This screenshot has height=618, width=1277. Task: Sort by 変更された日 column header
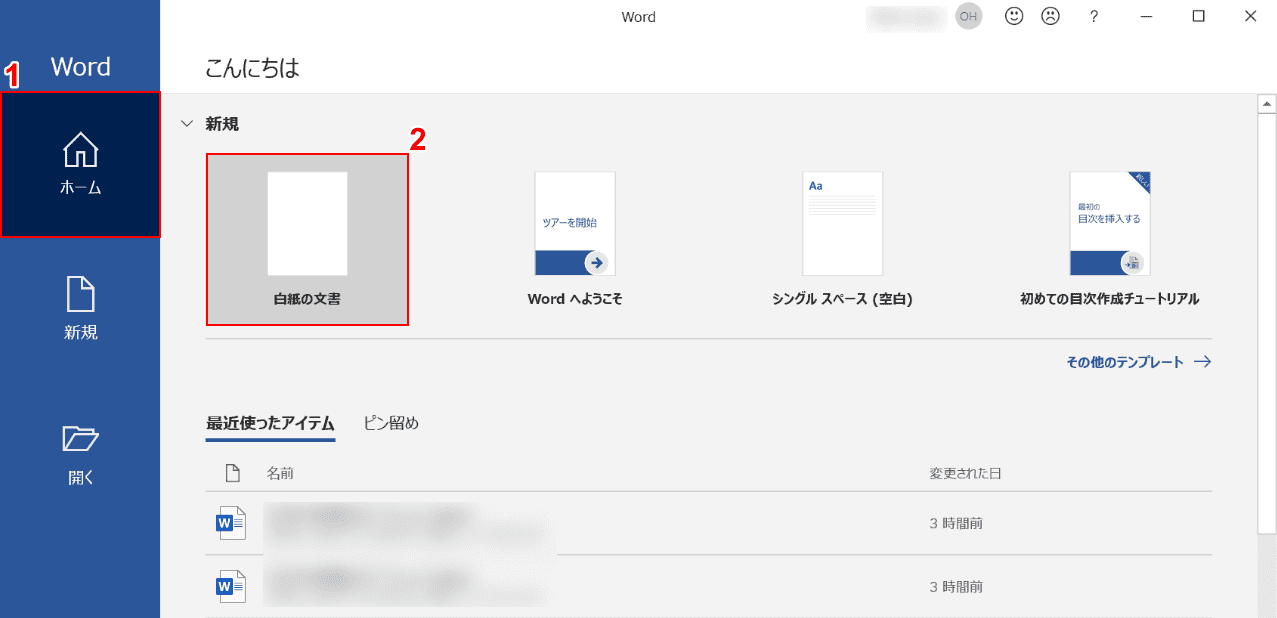tap(965, 473)
